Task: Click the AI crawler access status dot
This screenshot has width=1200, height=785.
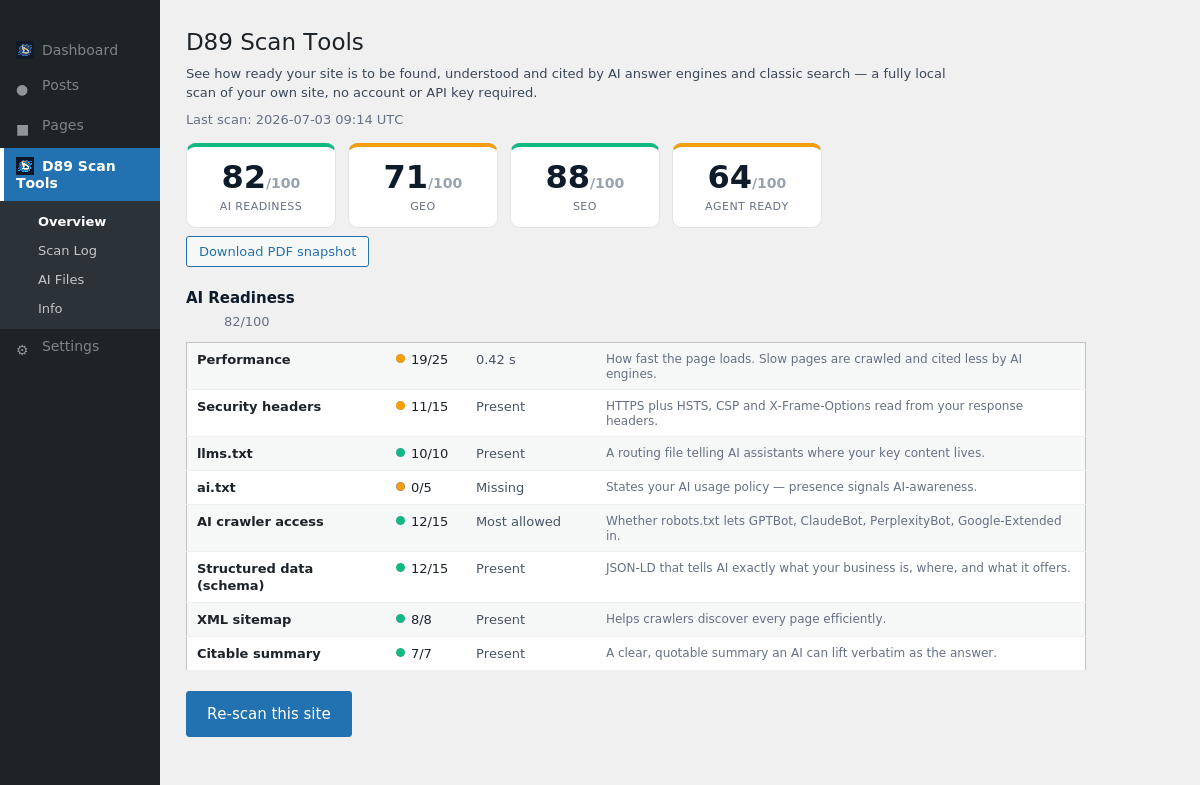Action: coord(401,521)
